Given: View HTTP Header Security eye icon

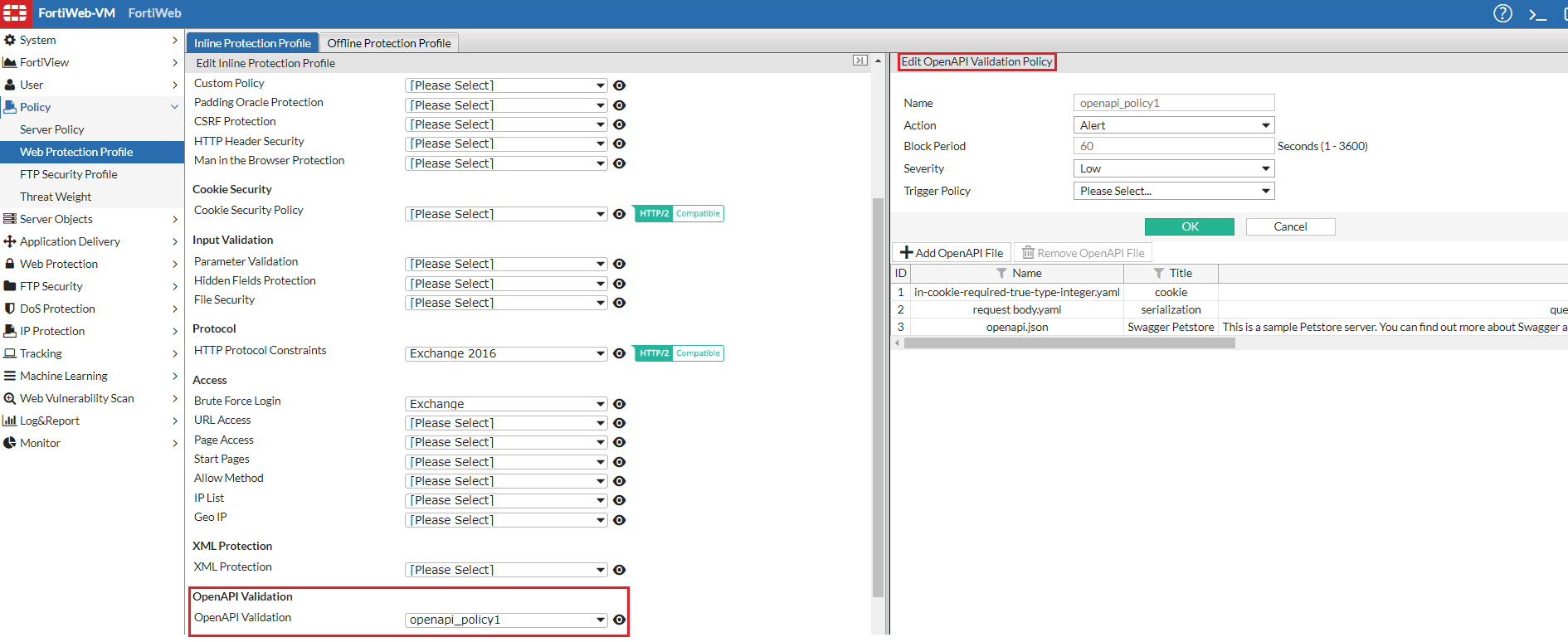Looking at the screenshot, I should click(x=619, y=143).
